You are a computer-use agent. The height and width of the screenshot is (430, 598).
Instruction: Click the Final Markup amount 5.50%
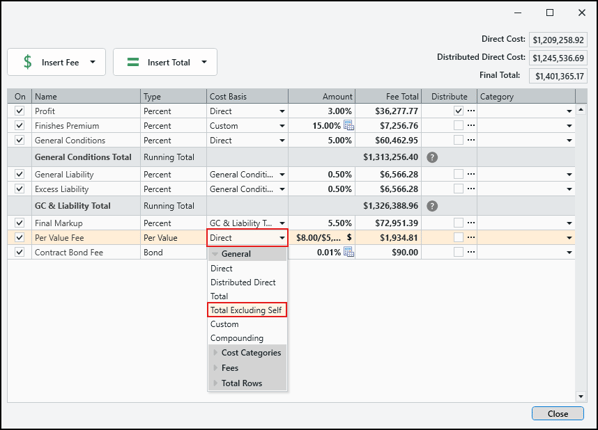point(322,223)
